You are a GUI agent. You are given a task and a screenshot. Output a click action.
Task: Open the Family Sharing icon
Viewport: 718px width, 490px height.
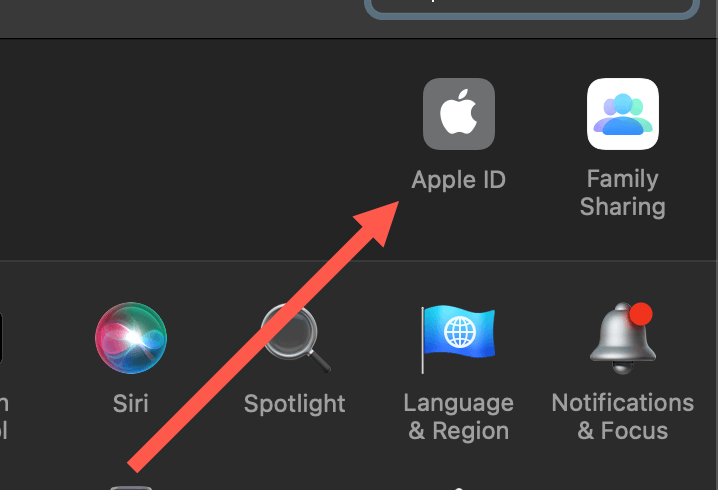point(623,114)
